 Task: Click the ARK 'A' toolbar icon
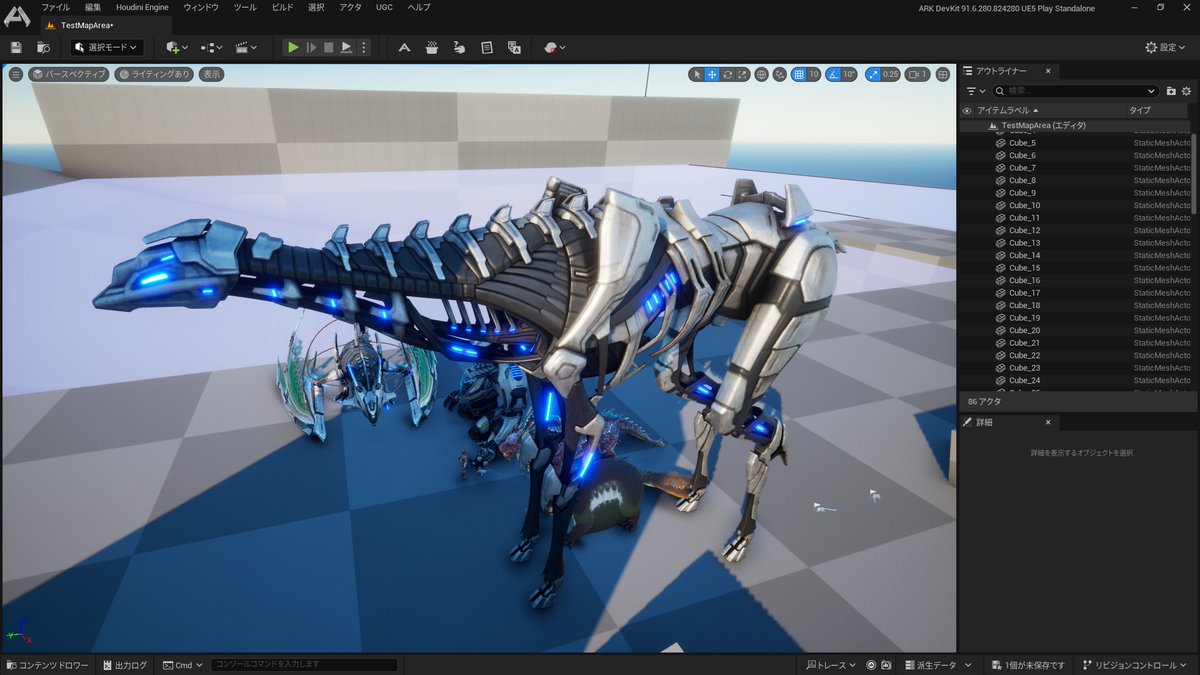[x=404, y=47]
